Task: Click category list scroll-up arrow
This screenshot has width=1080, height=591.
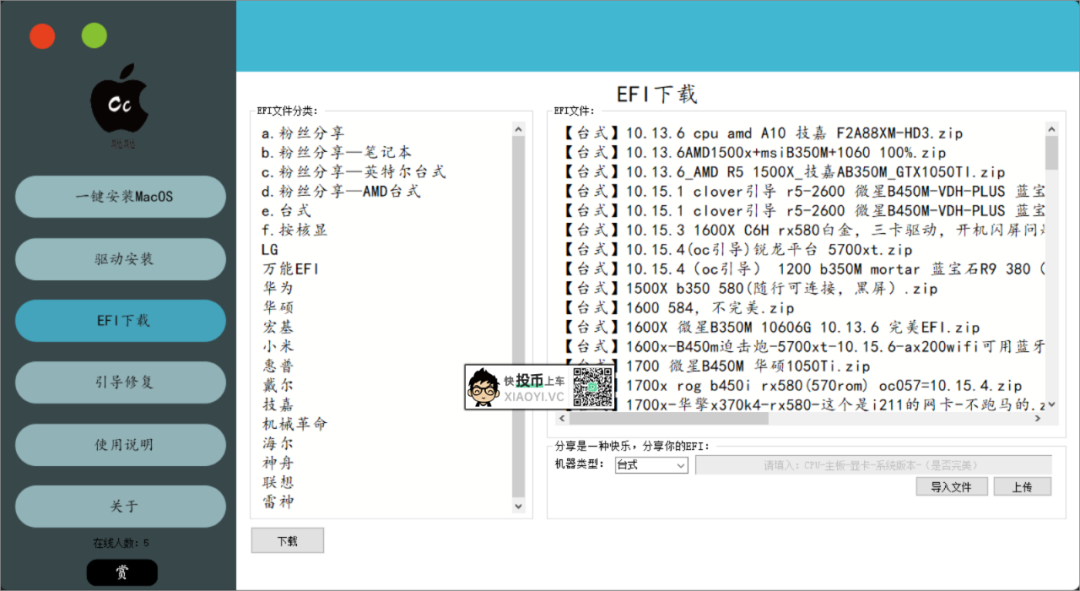Action: (x=519, y=129)
